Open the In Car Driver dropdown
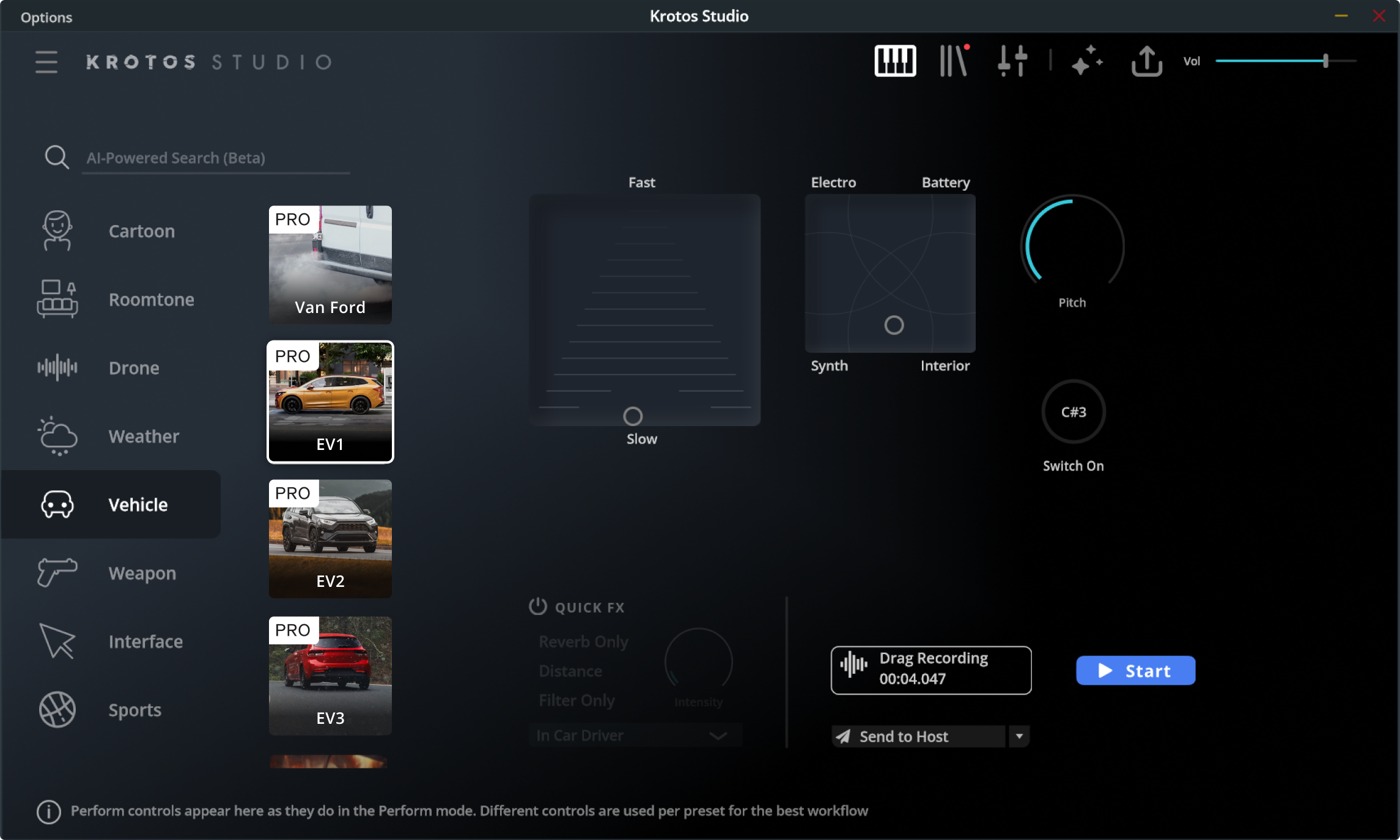1400x840 pixels. coord(636,735)
